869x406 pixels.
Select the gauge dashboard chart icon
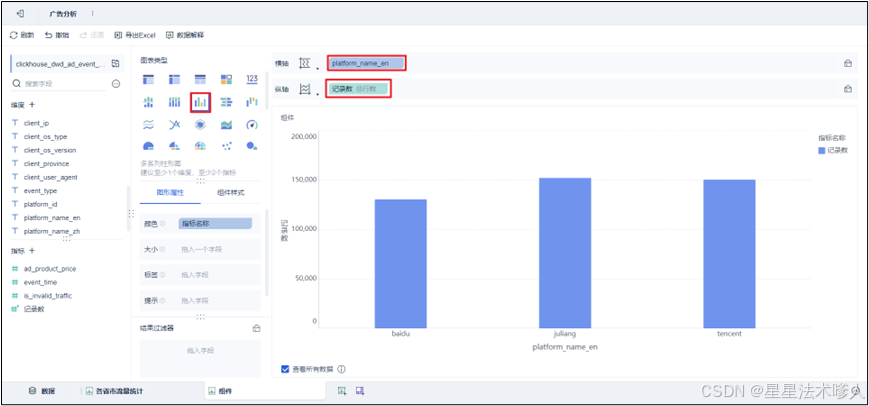(252, 125)
